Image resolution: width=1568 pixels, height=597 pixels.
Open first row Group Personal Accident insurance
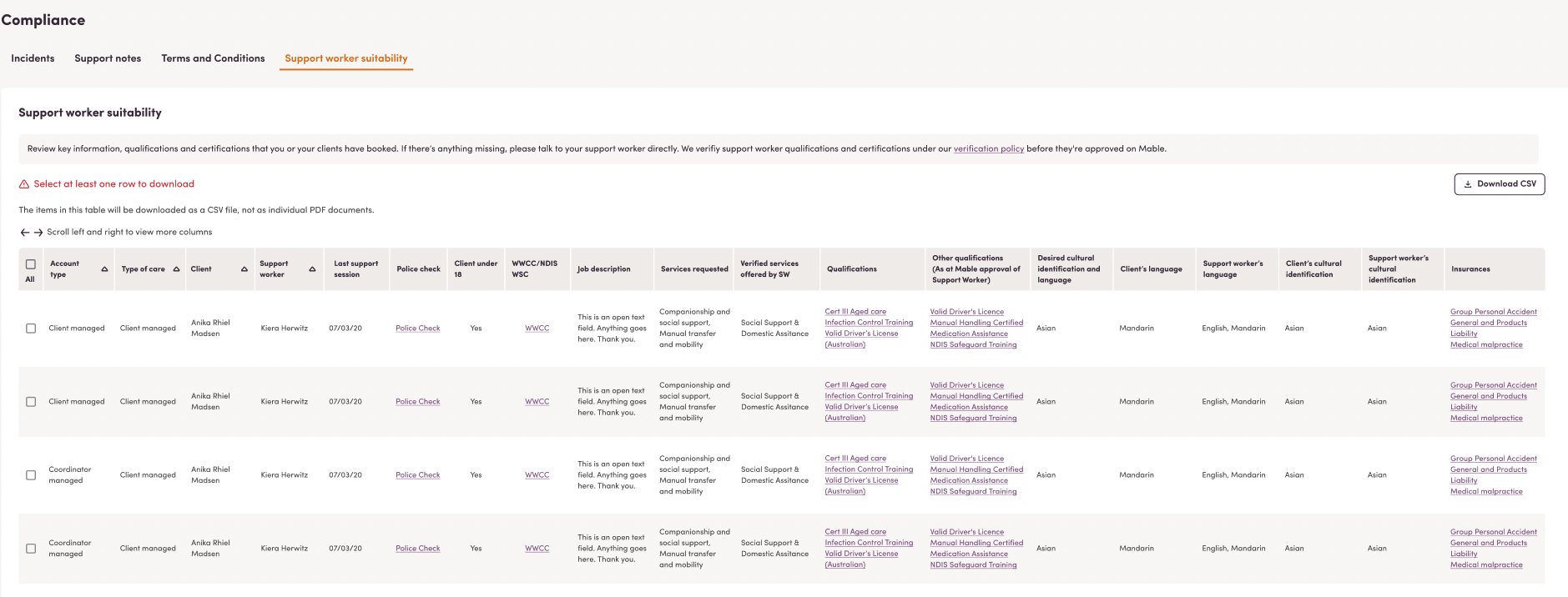pos(1493,312)
